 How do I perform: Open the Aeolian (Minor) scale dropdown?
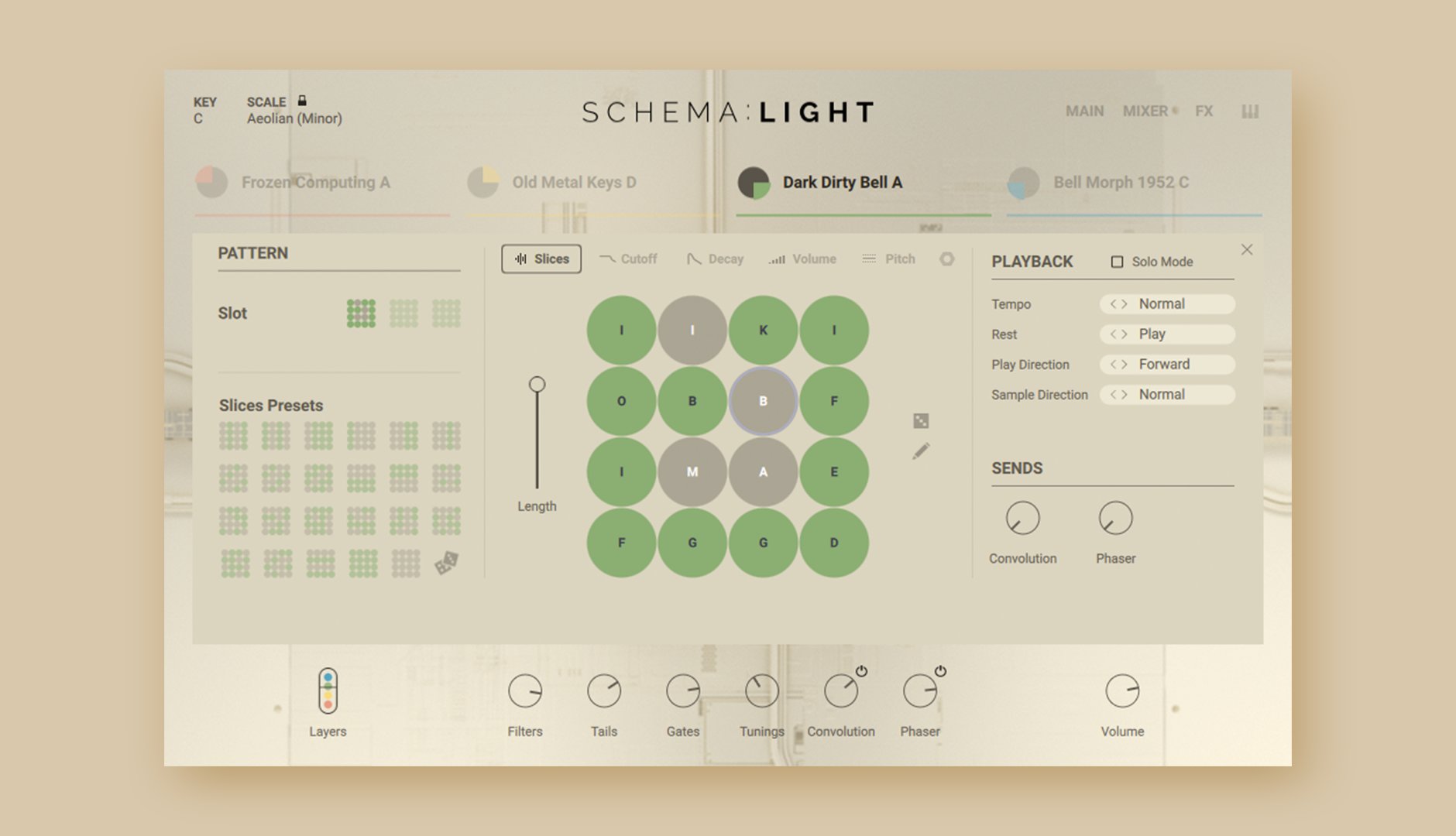click(294, 118)
